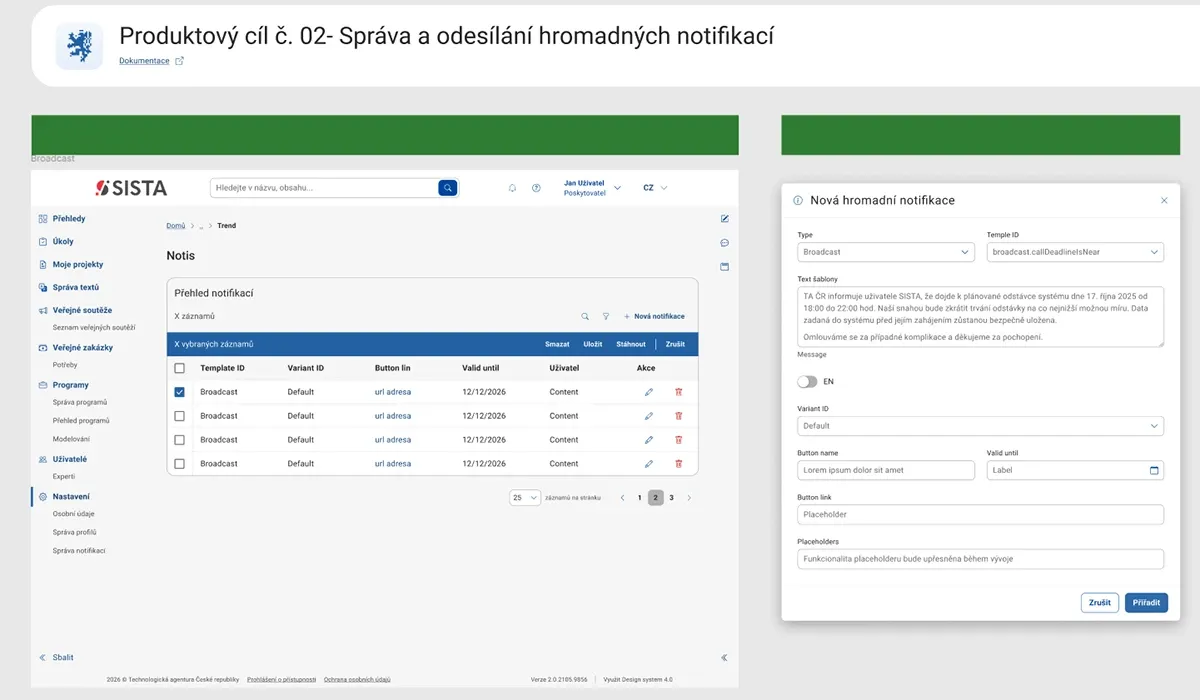Open Správa textů in the sidebar

tap(75, 288)
